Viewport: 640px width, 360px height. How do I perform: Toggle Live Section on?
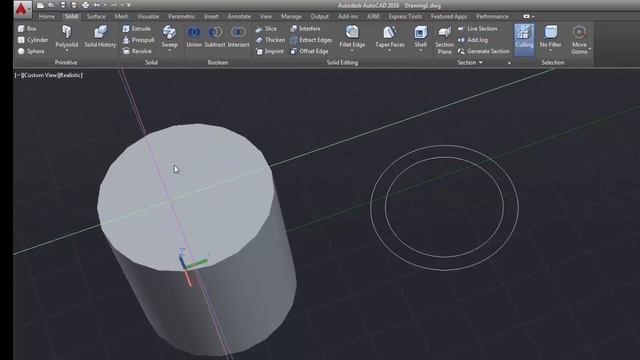(x=478, y=29)
